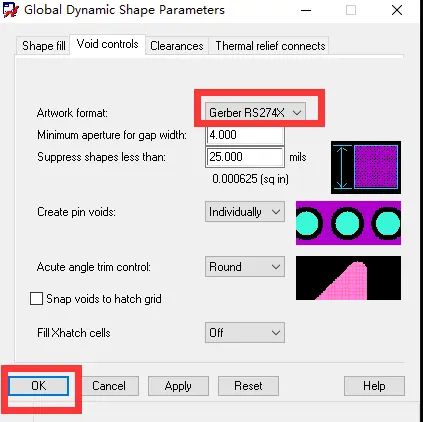This screenshot has width=423, height=422.
Task: Open Help for this dialog
Action: tap(374, 386)
